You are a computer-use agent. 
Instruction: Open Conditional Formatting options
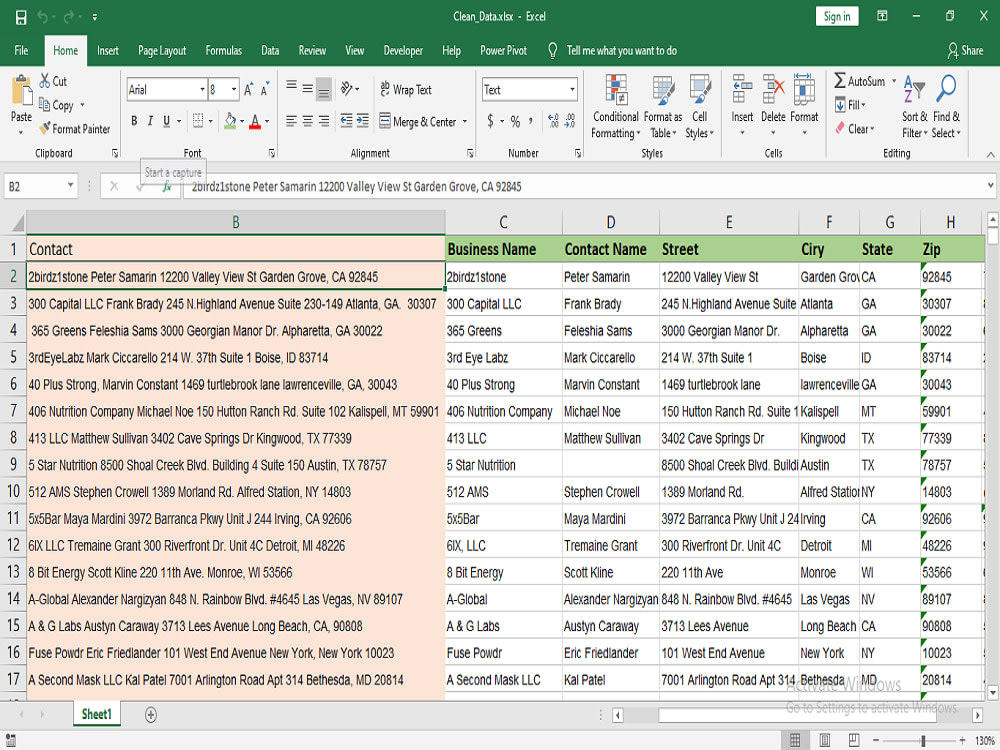click(615, 105)
